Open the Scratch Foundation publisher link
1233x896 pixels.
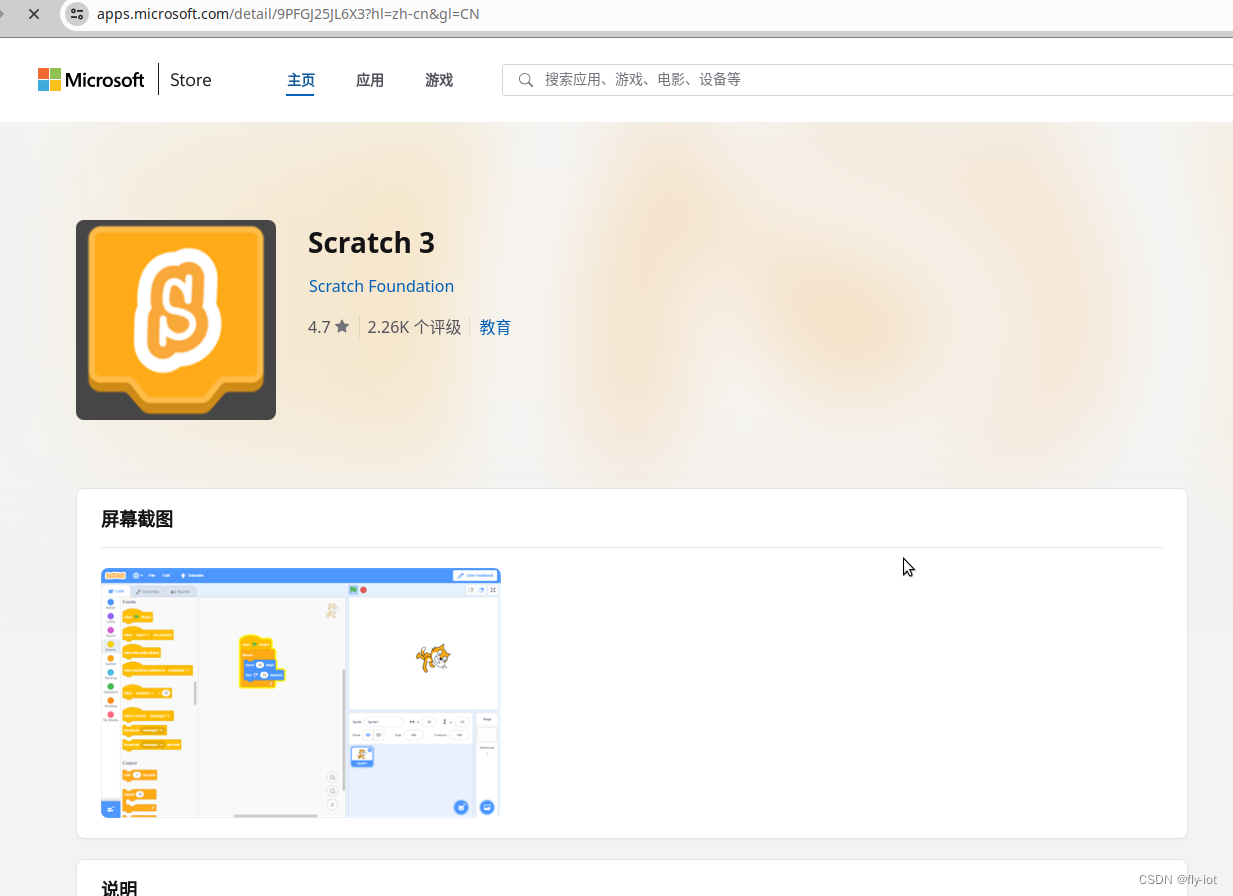(381, 286)
